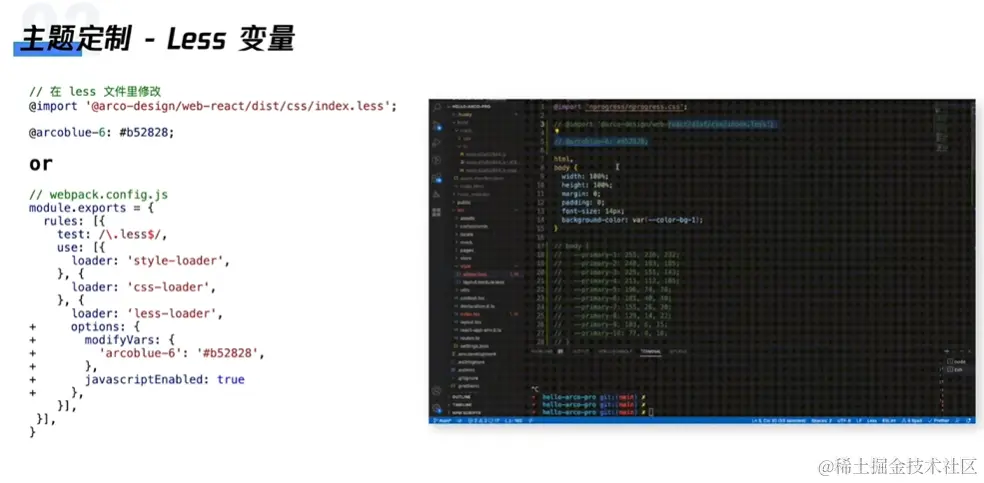984x483 pixels.
Task: Open Search view in VS Code activity bar
Action: click(x=437, y=107)
